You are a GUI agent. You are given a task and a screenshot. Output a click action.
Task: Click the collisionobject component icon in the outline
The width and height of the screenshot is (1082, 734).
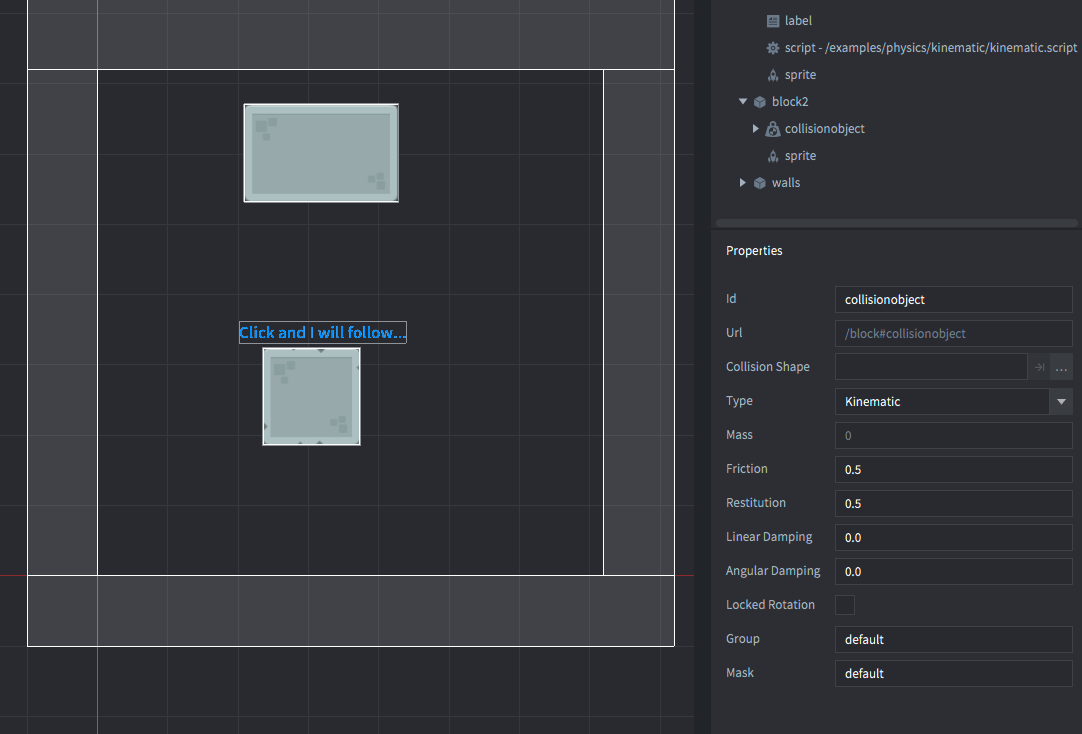click(x=773, y=129)
